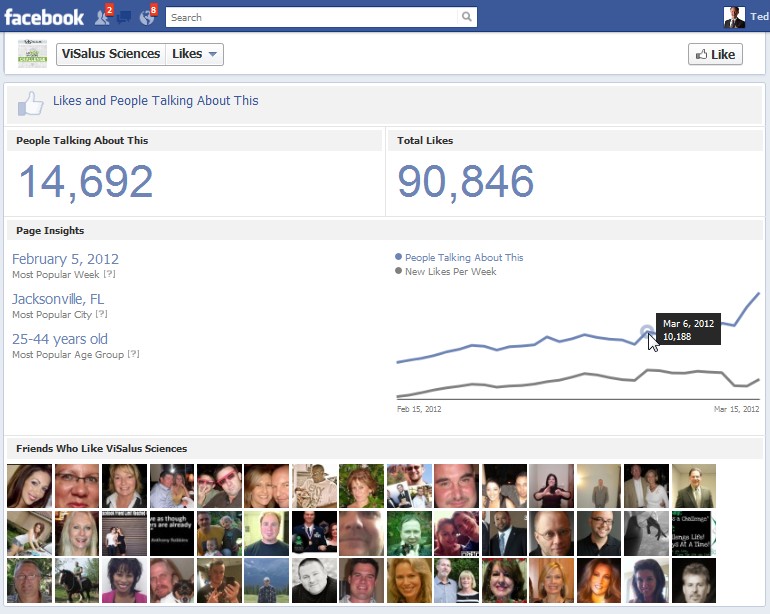The width and height of the screenshot is (770, 614).
Task: Open the help mark beside Most Popular City
Action: point(101,314)
